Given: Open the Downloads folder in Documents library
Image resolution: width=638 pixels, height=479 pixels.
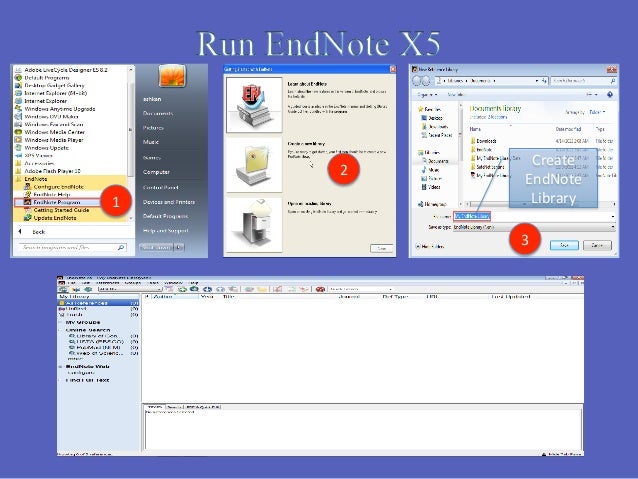Looking at the screenshot, I should pyautogui.click(x=486, y=141).
